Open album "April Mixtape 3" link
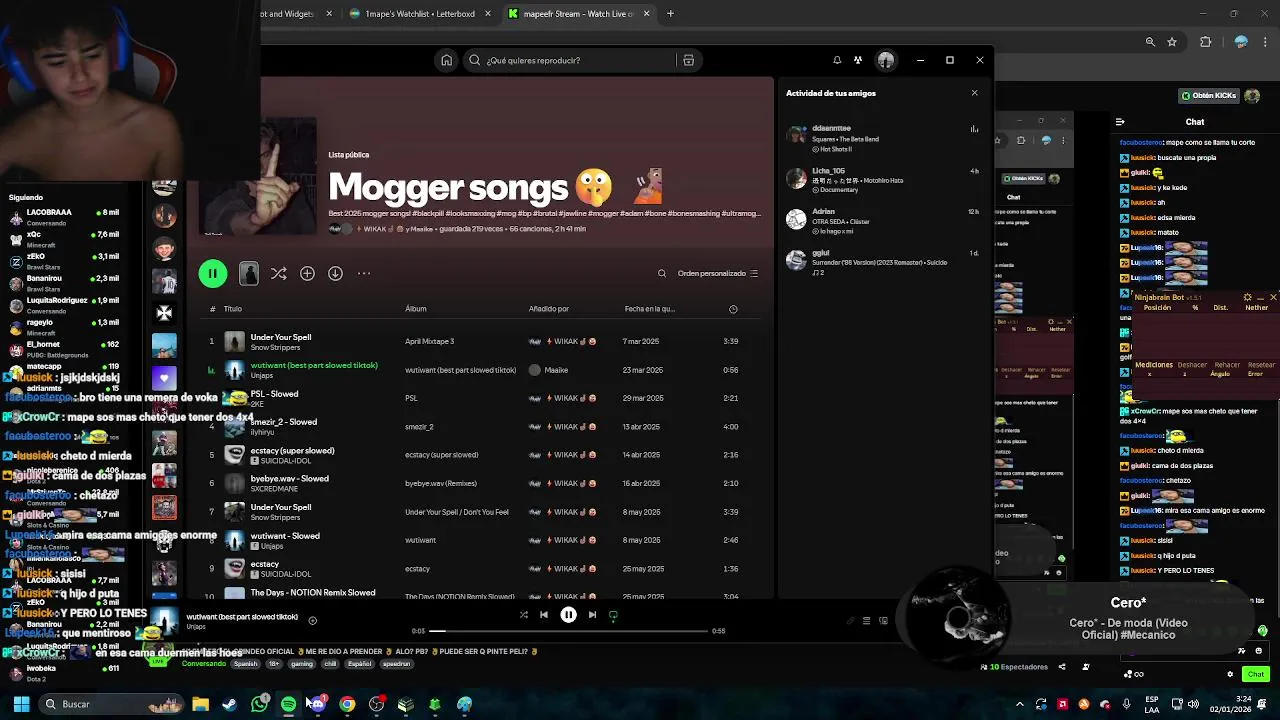Viewport: 1280px width, 720px height. 429,341
